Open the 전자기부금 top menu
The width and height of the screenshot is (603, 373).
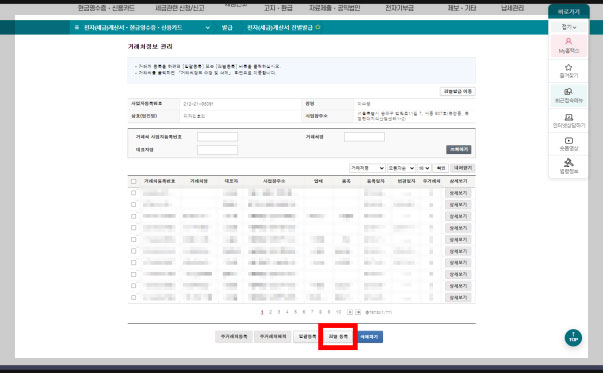click(399, 8)
